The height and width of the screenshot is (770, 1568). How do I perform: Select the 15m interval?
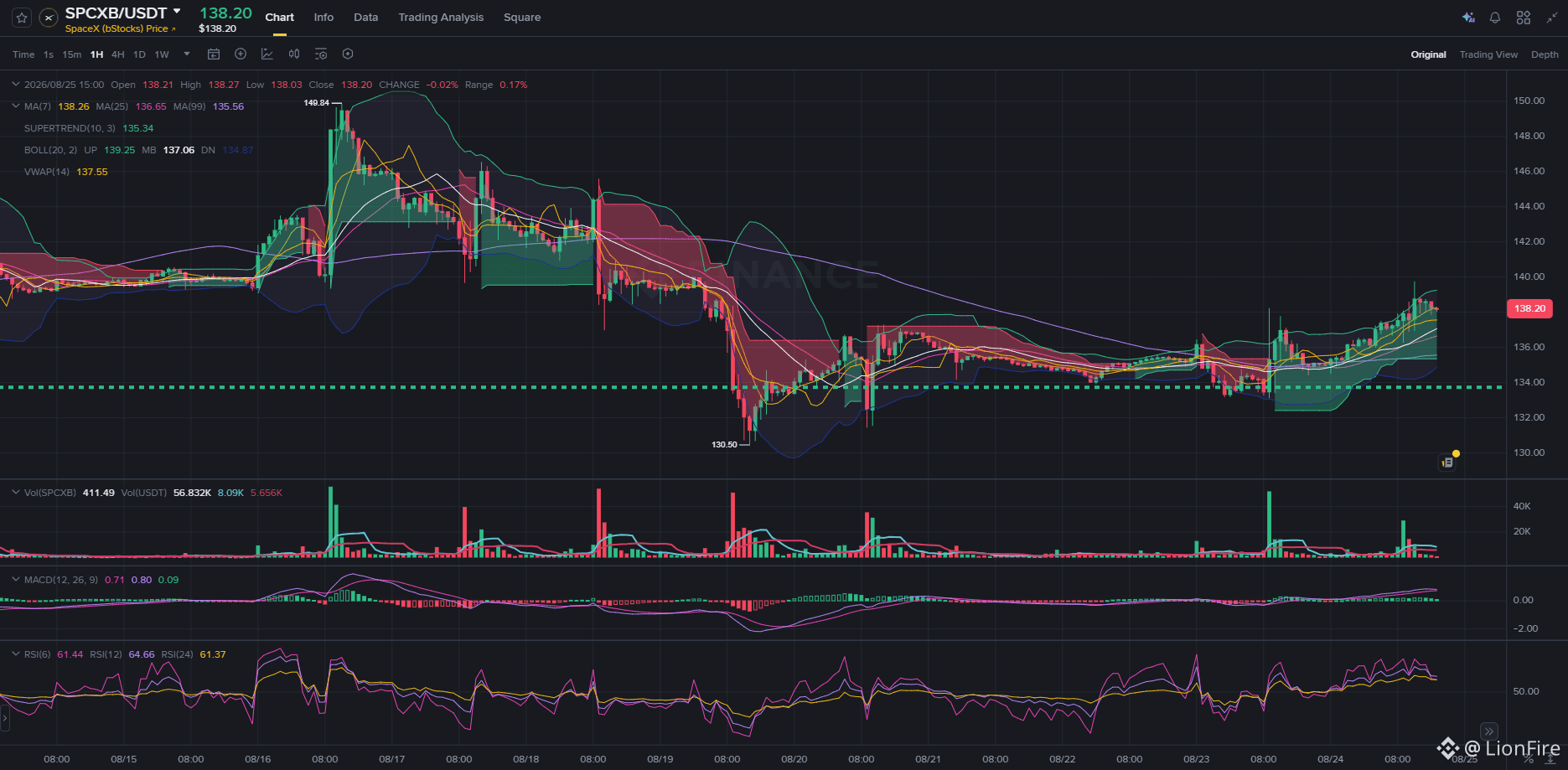[x=72, y=54]
